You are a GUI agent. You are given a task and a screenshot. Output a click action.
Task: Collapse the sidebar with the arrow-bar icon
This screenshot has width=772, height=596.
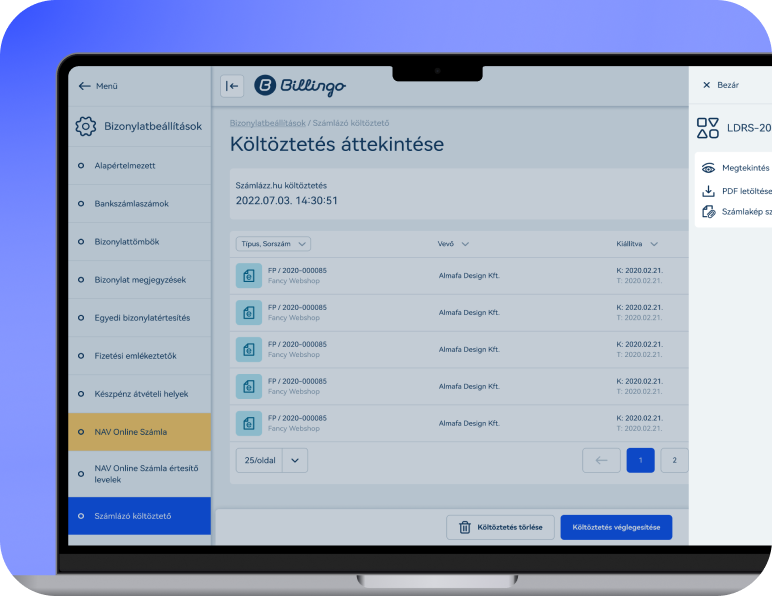232,86
